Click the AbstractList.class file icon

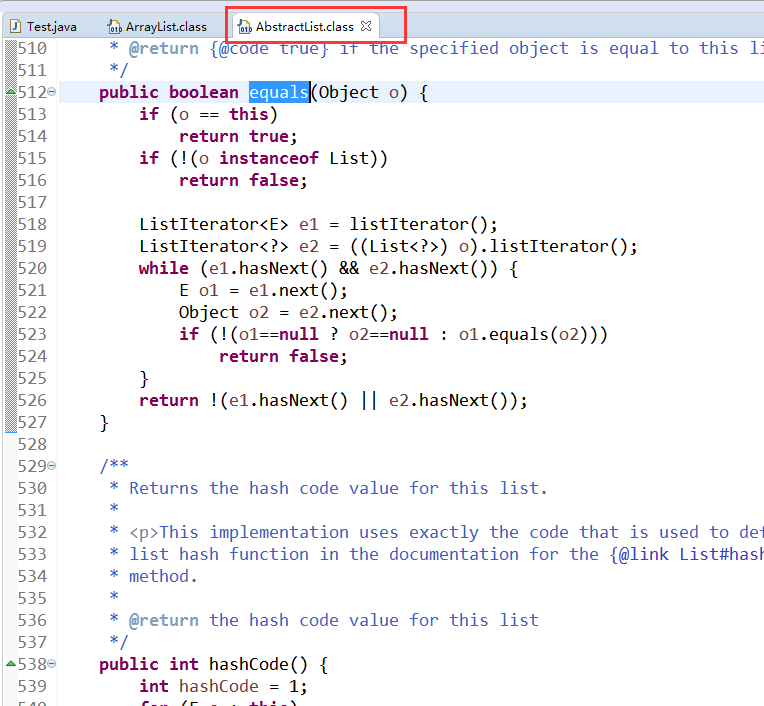[245, 27]
